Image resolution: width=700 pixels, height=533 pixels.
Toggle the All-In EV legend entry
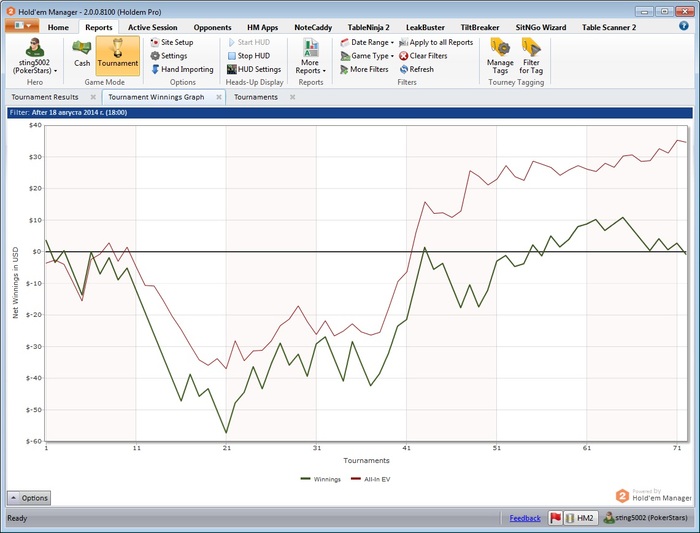coord(371,479)
